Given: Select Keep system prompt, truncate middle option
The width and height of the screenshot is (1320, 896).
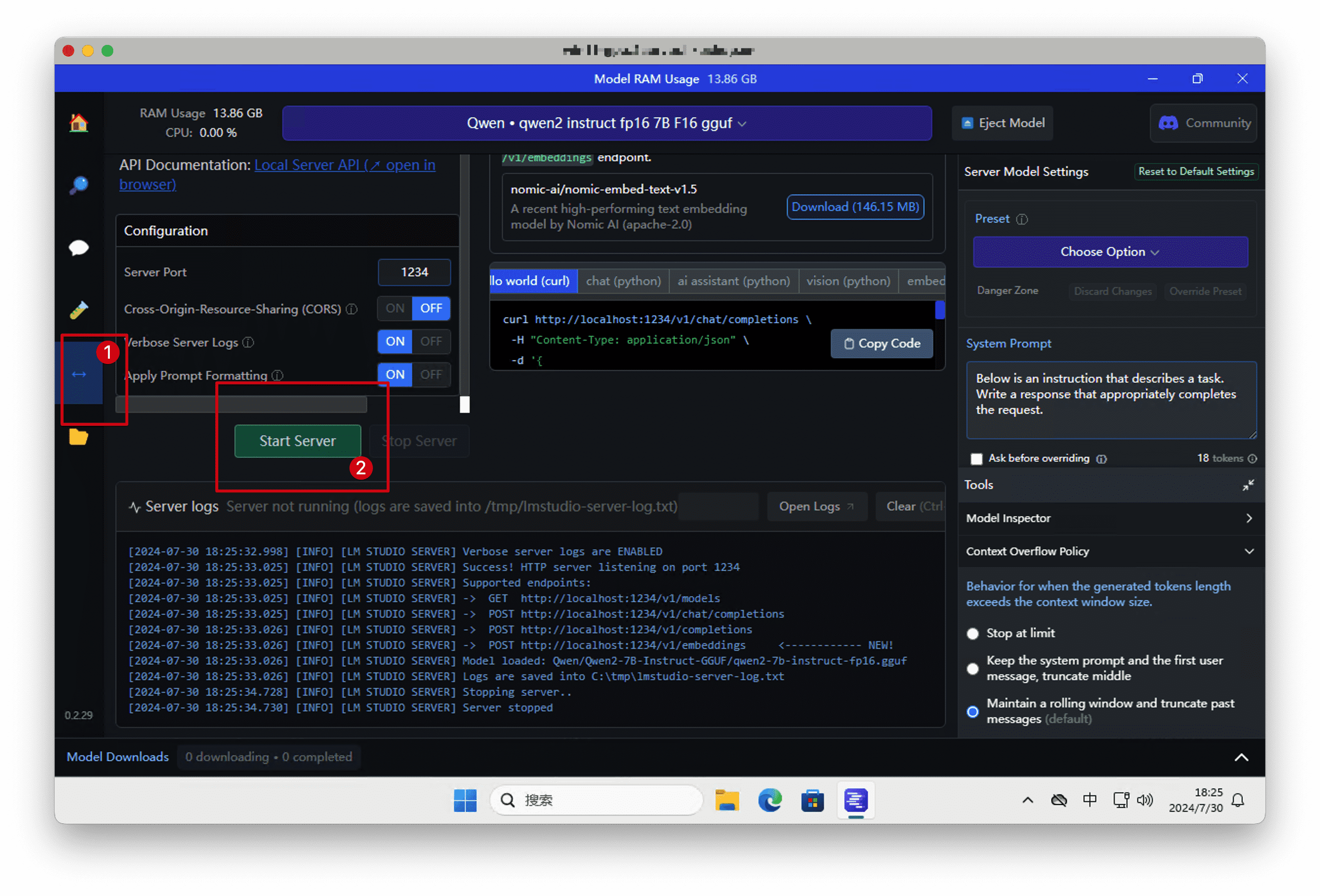Looking at the screenshot, I should coord(973,669).
